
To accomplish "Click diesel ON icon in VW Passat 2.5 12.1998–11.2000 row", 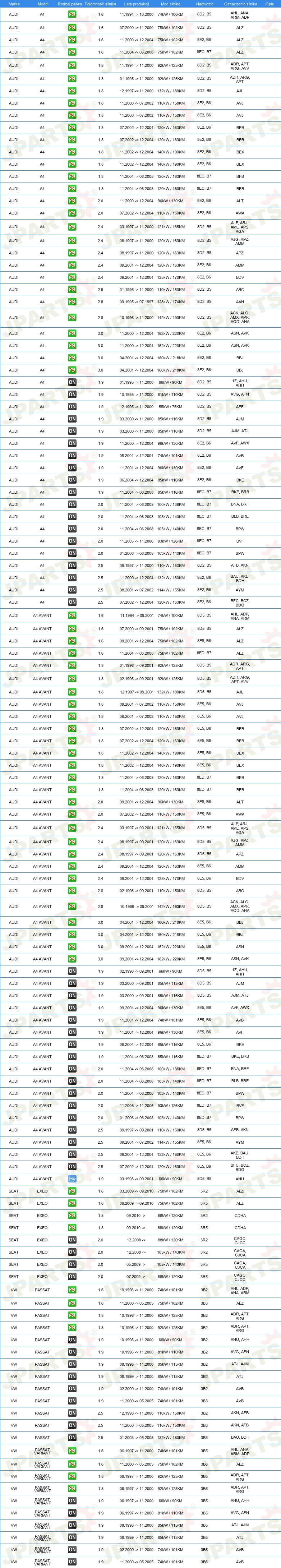I will coord(72,1413).
